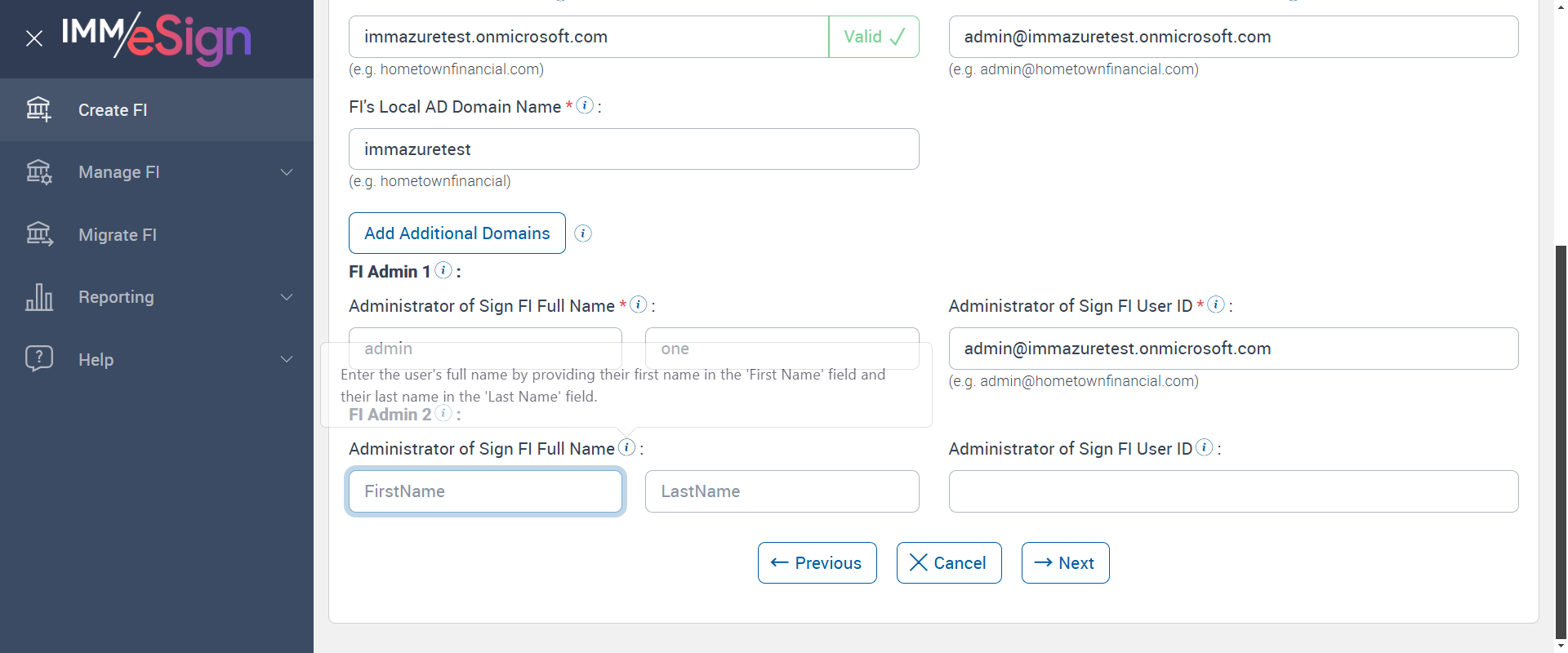Expand the Help menu chevron
Image resolution: width=1568 pixels, height=653 pixels.
[287, 359]
